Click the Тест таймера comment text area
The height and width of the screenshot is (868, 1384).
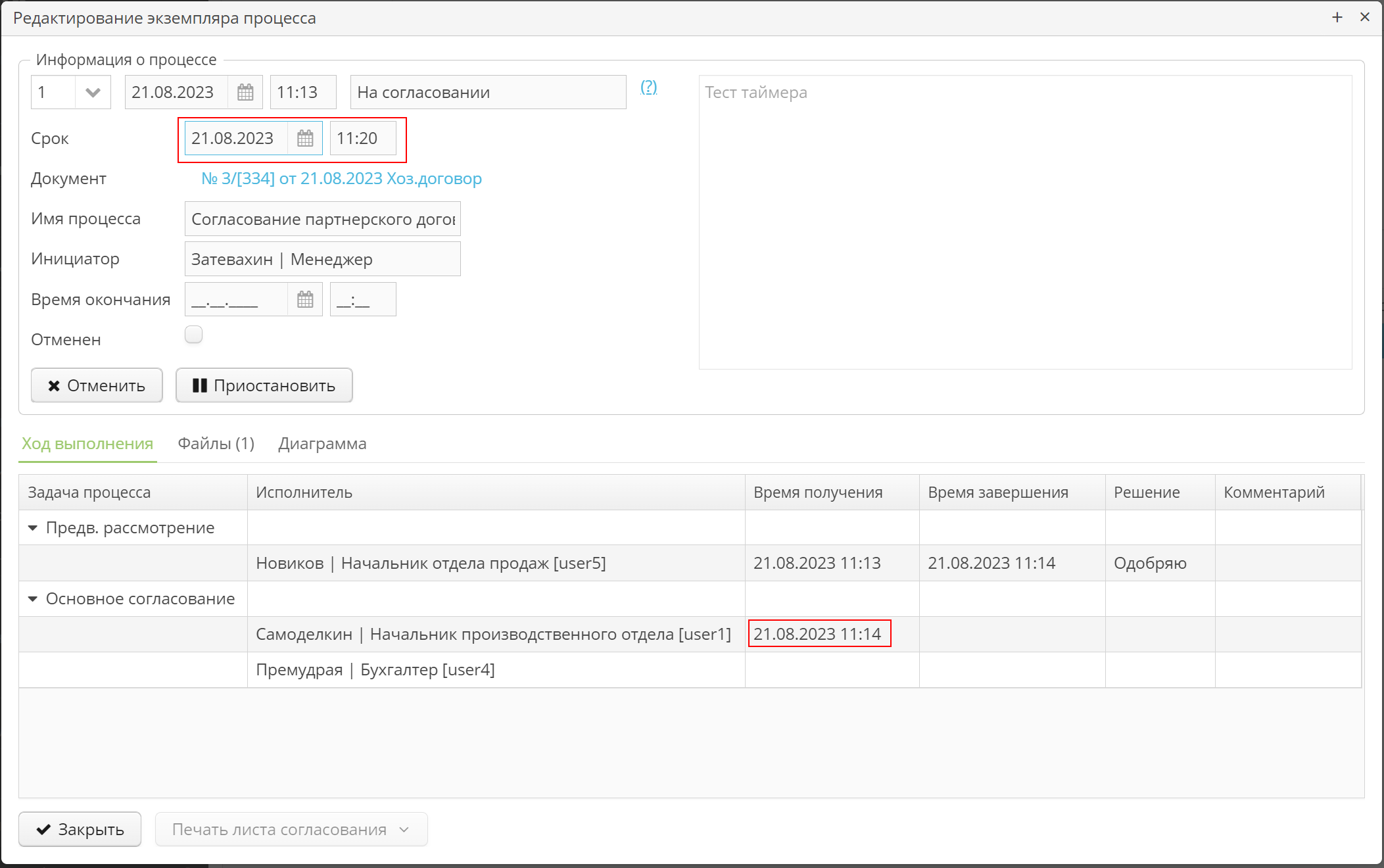click(x=1024, y=222)
